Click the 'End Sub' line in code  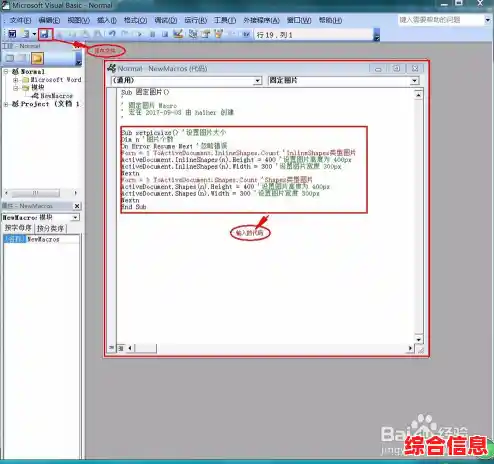point(134,207)
